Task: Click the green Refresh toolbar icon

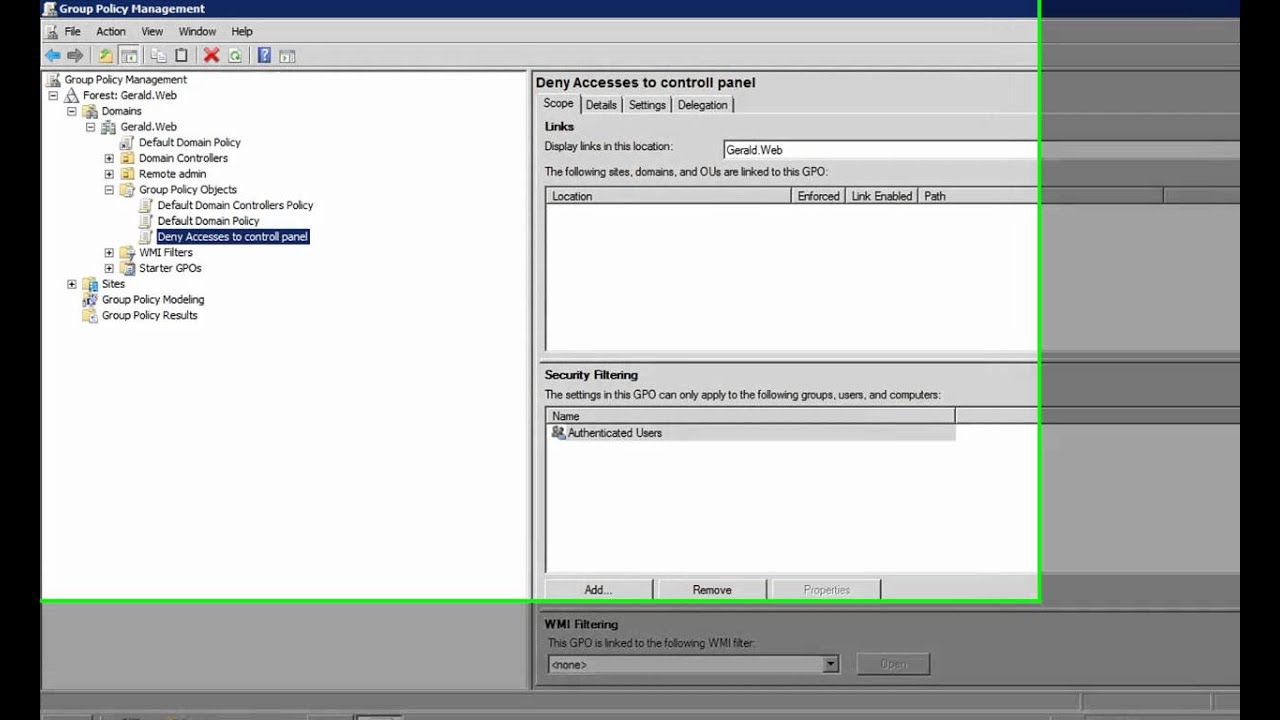Action: [235, 56]
